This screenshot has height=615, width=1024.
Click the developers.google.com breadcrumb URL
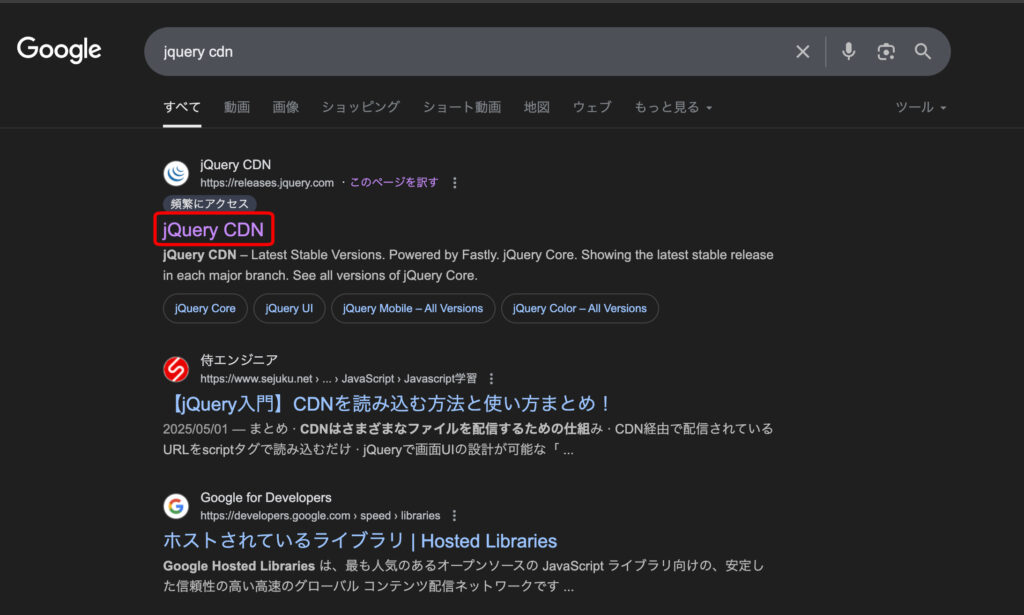coord(320,516)
